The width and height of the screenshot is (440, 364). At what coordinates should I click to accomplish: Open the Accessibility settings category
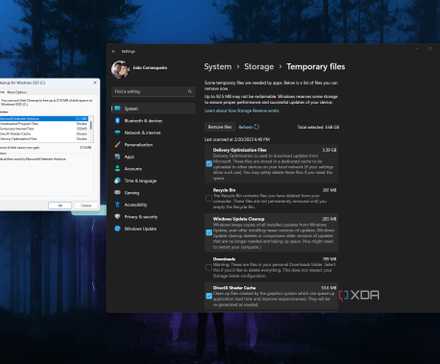tap(153, 205)
